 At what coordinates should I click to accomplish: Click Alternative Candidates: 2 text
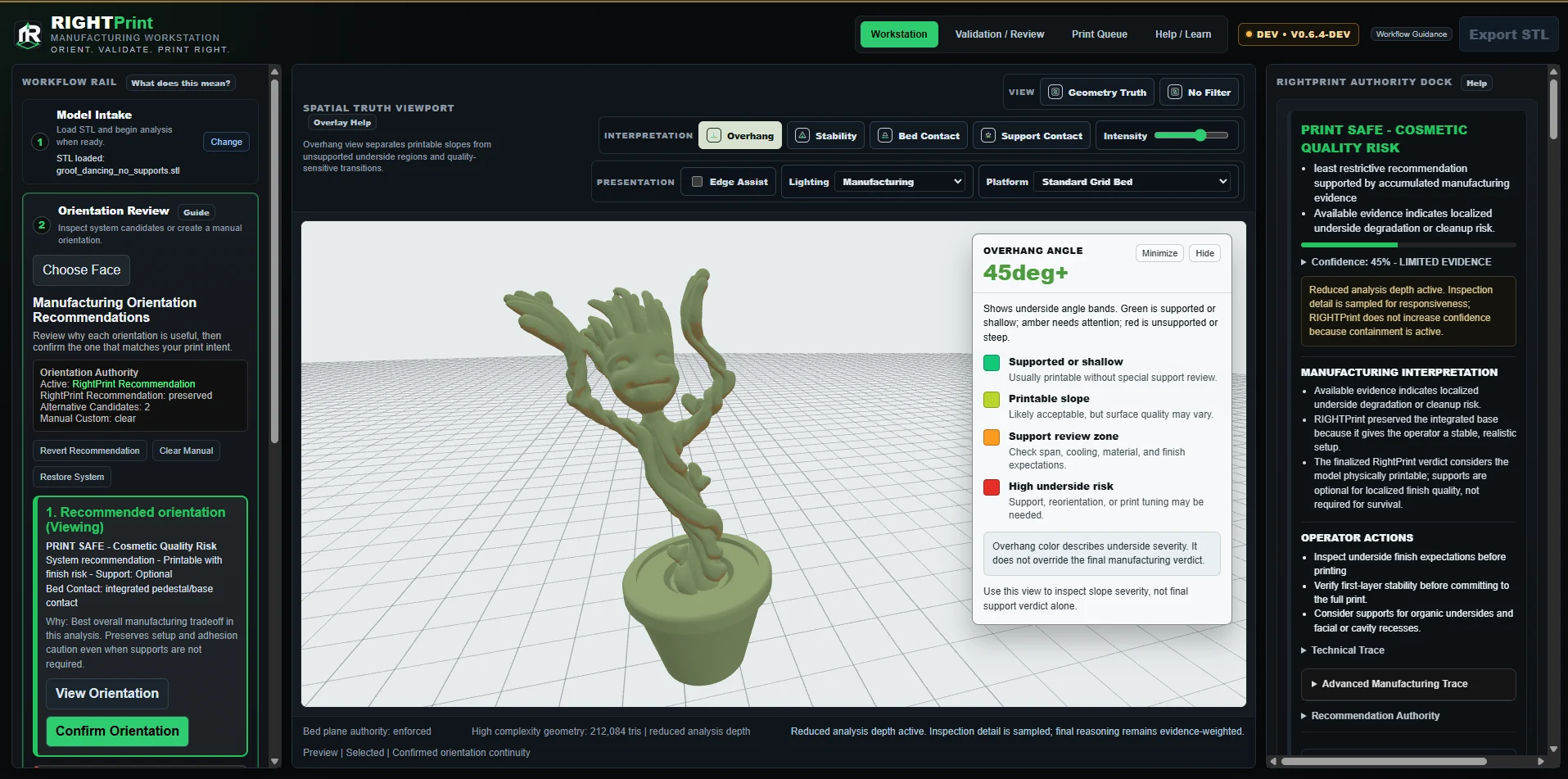95,407
